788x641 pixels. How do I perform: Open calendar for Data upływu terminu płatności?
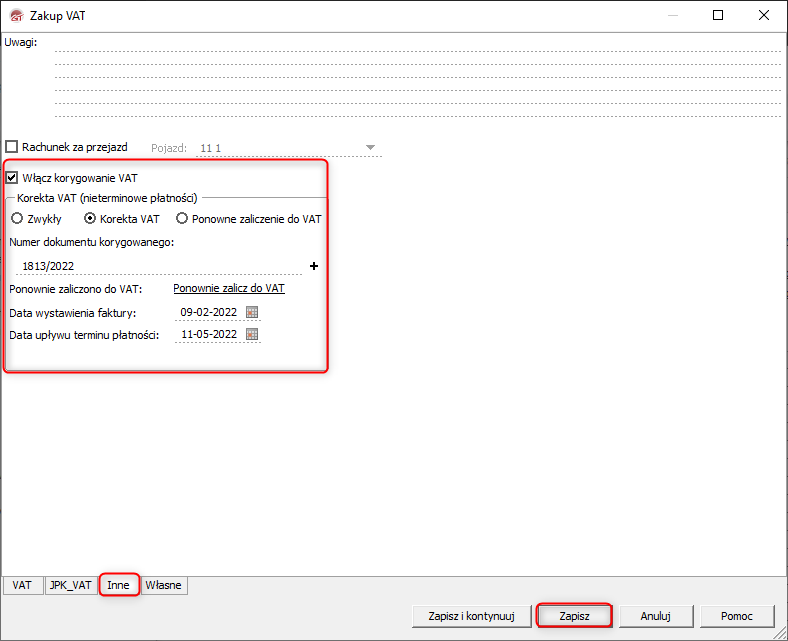252,334
